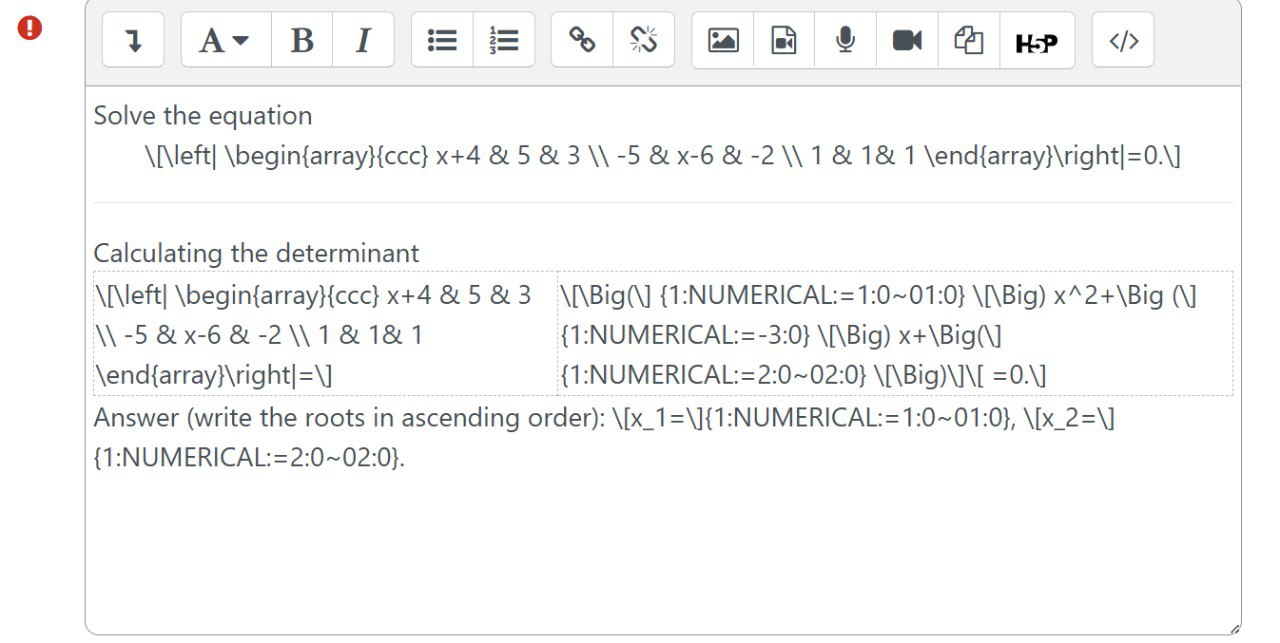The height and width of the screenshot is (643, 1280).
Task: Insert H5P content
Action: pyautogui.click(x=1037, y=40)
